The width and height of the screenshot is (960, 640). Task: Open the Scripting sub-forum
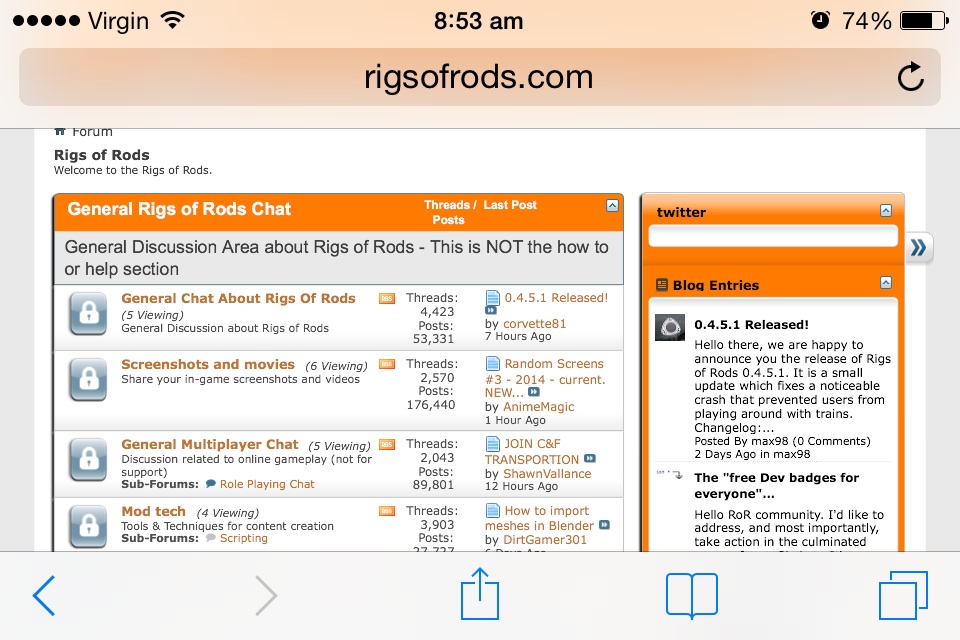[244, 538]
